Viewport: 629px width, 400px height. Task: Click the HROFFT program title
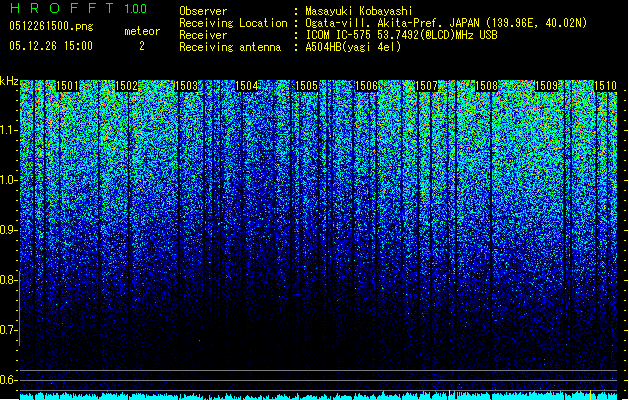coord(63,8)
